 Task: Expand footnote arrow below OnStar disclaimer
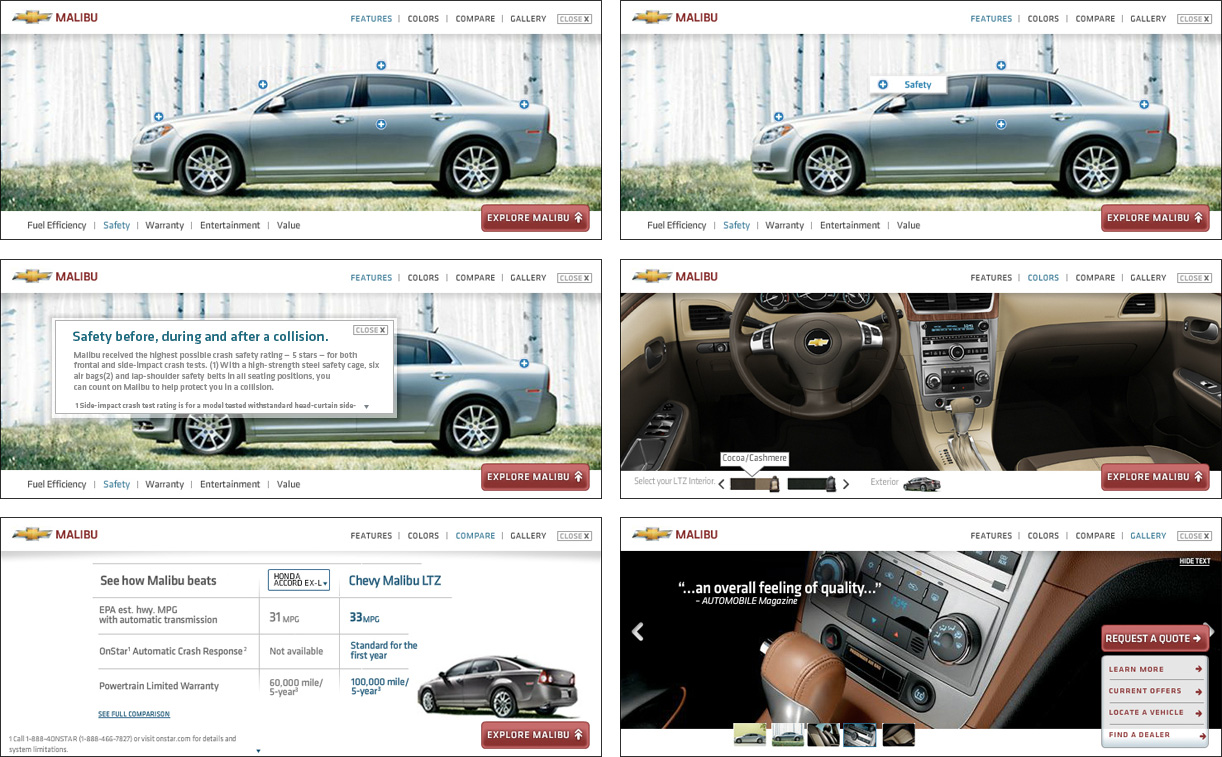pyautogui.click(x=257, y=750)
